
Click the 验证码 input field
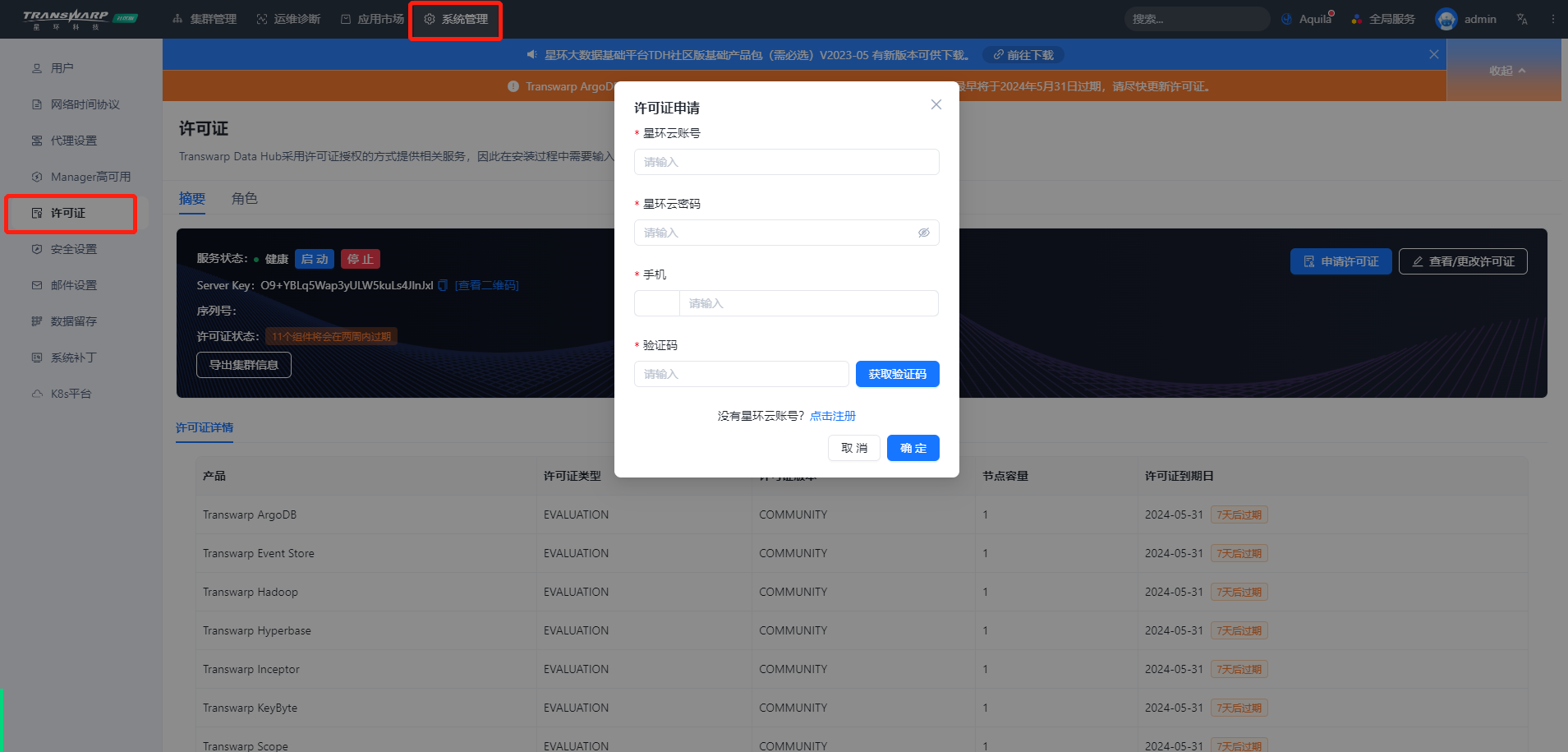(741, 374)
